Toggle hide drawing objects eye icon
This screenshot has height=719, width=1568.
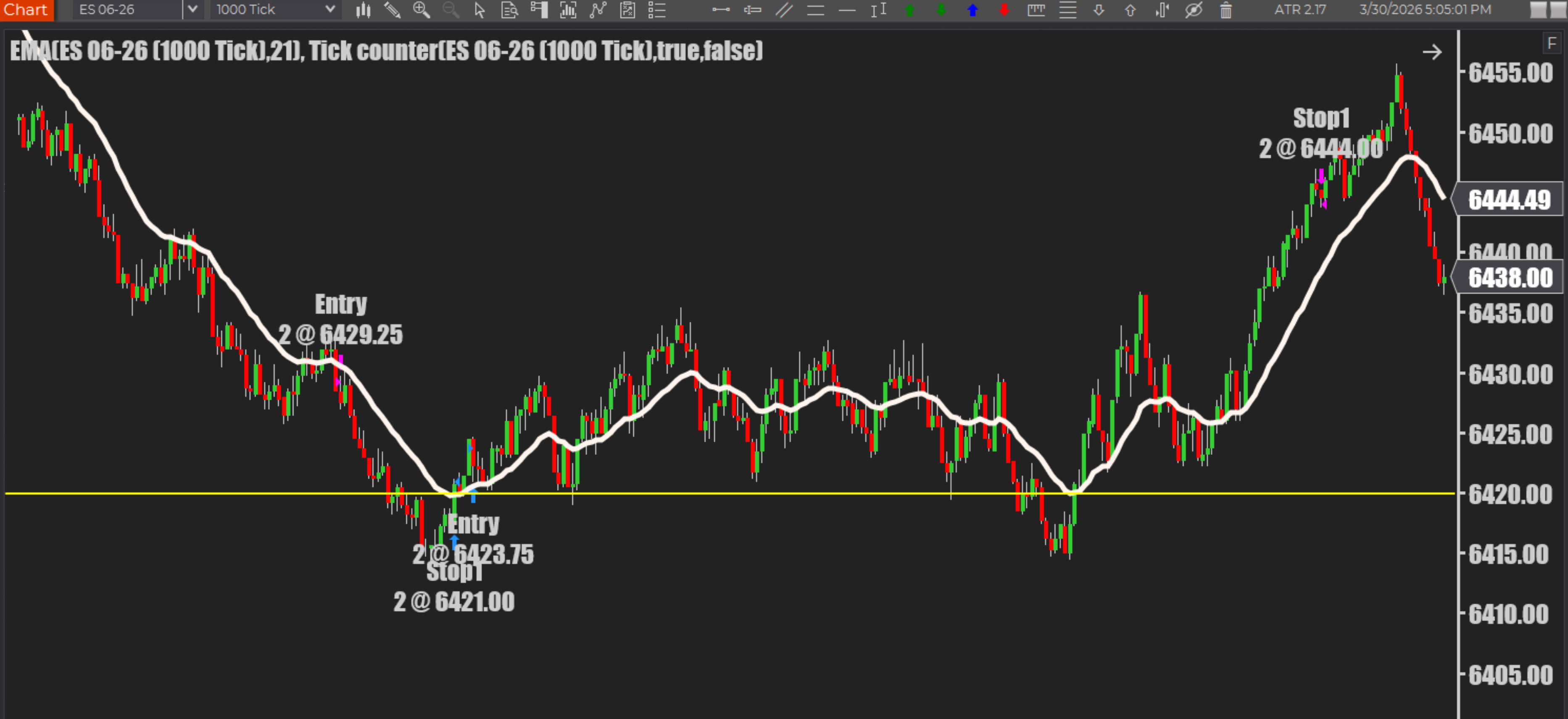(x=1194, y=10)
